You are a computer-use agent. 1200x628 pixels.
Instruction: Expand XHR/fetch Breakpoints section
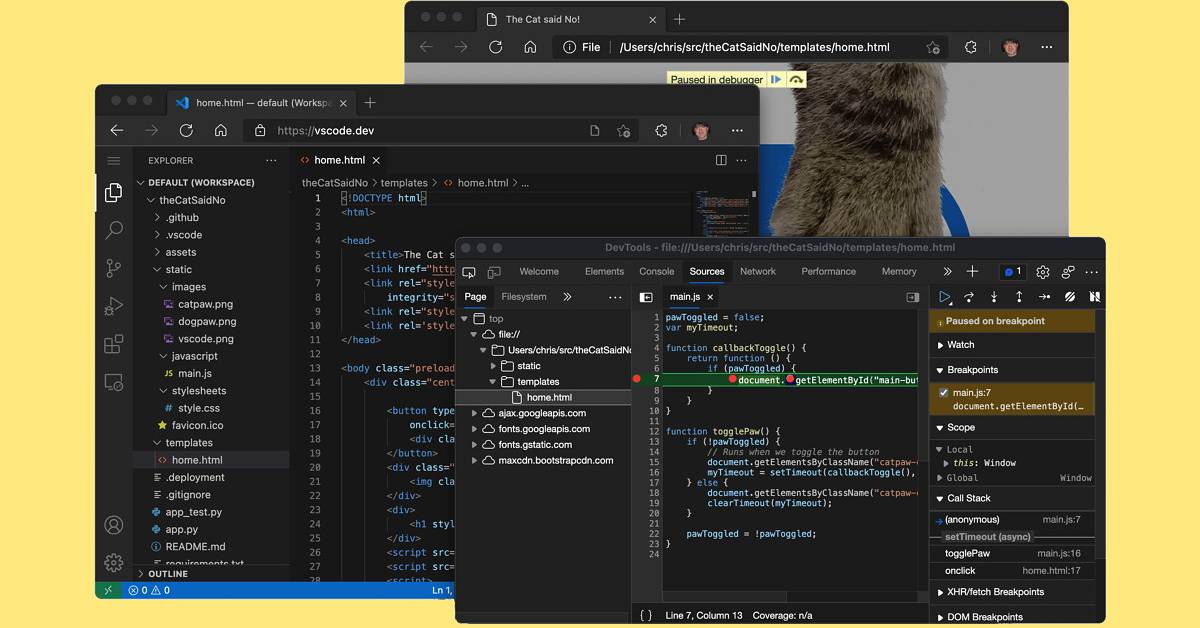(994, 592)
